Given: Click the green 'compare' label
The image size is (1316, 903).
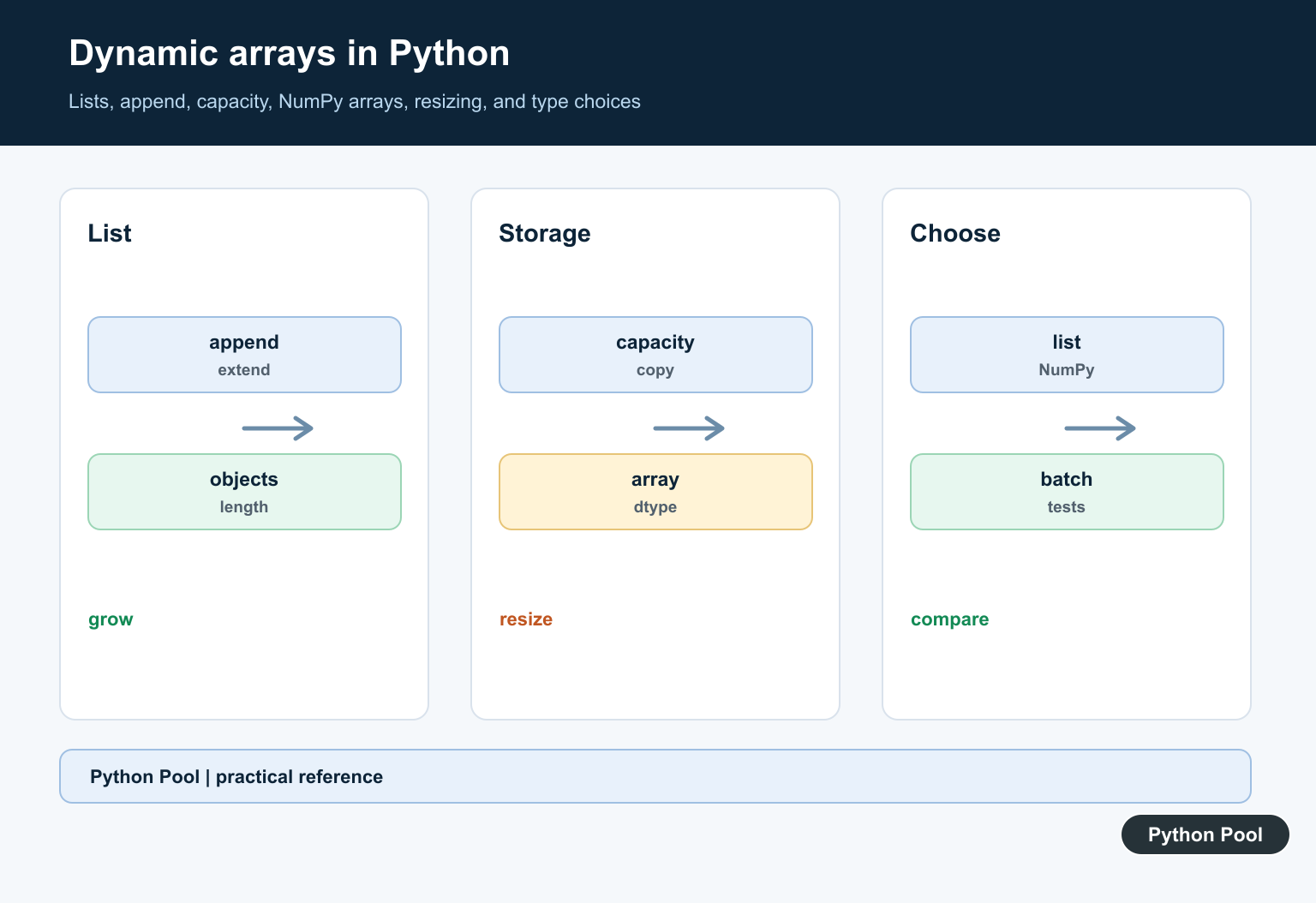Looking at the screenshot, I should pos(949,619).
